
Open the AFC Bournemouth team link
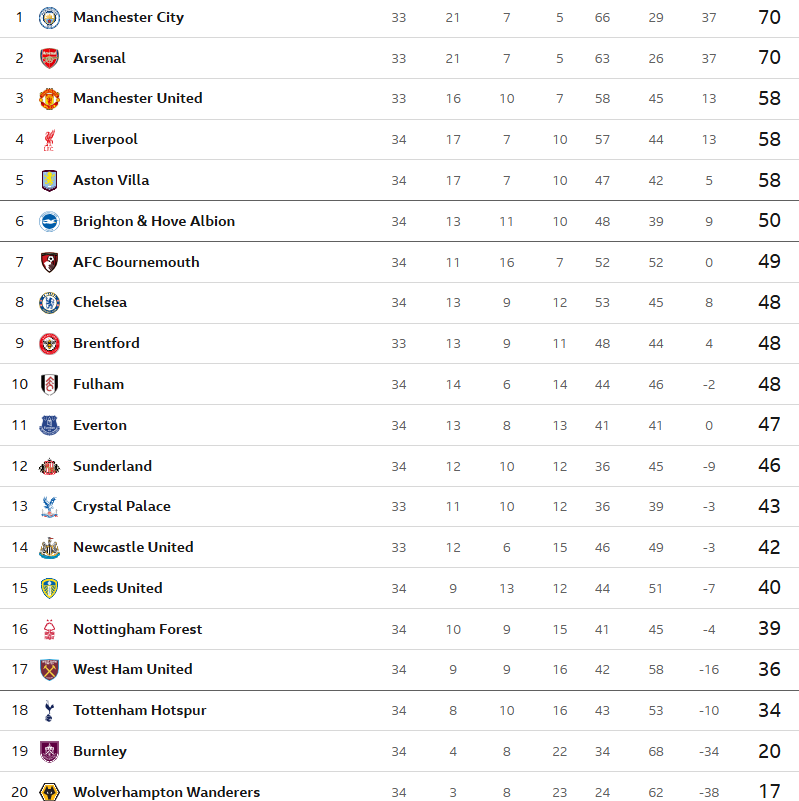pyautogui.click(x=136, y=262)
